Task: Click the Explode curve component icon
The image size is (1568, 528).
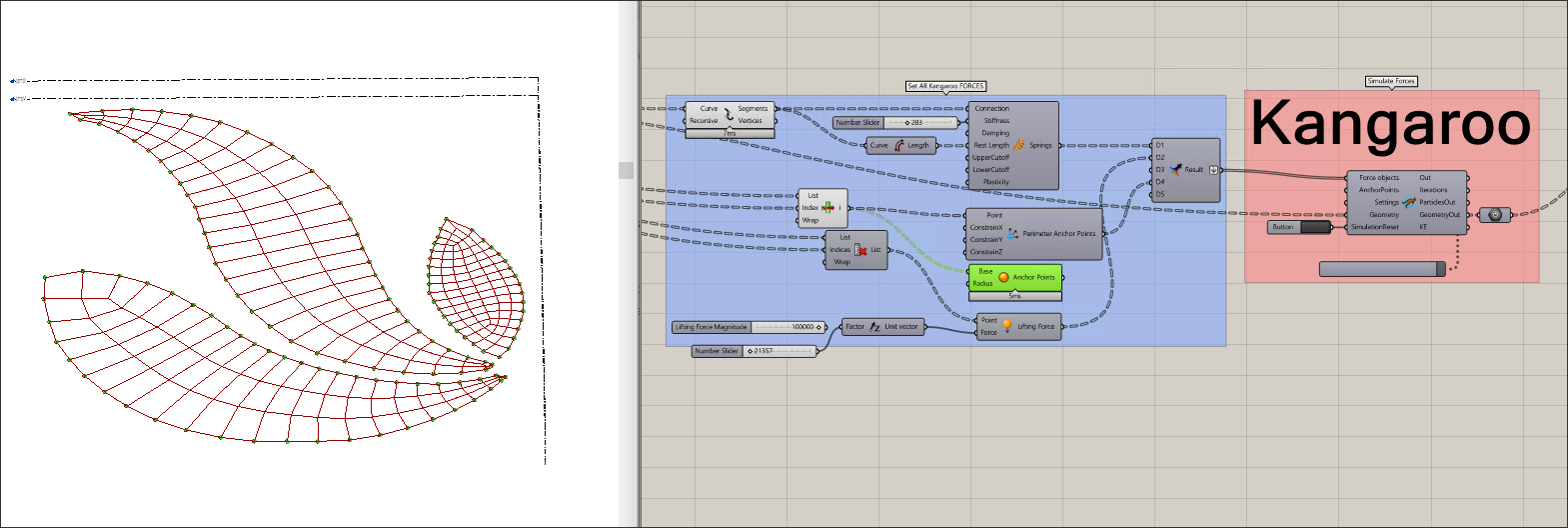Action: pyautogui.click(x=729, y=115)
